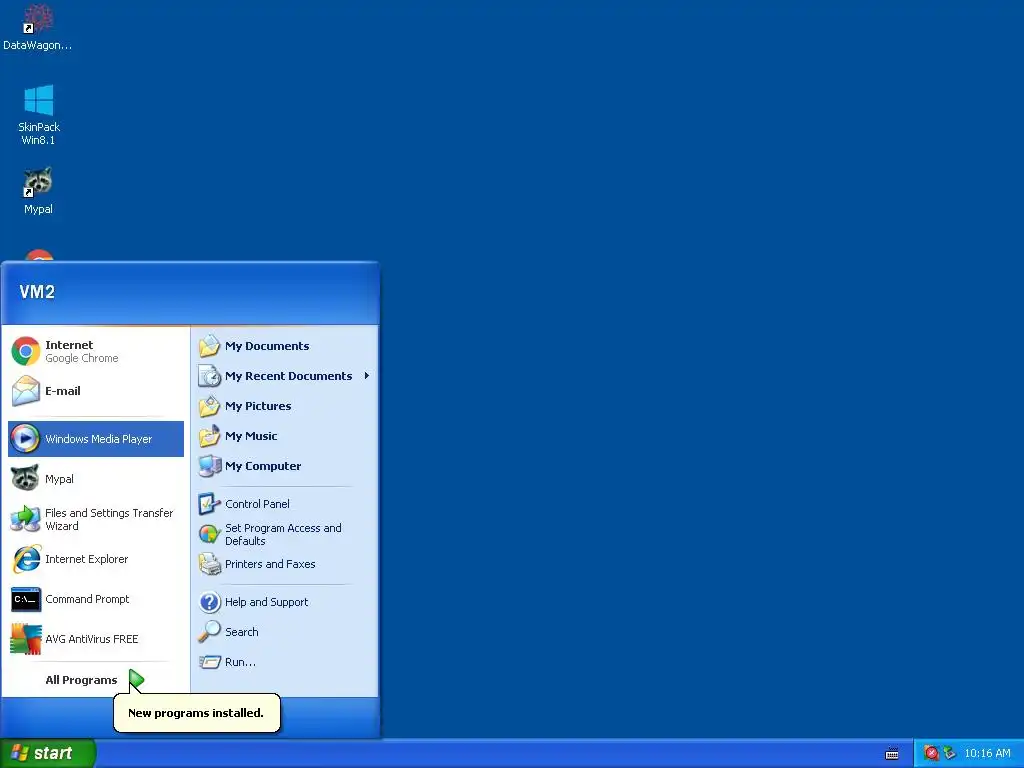This screenshot has width=1024, height=768.
Task: Open the SkinPack Win8.1 desktop icon
Action: tap(39, 114)
